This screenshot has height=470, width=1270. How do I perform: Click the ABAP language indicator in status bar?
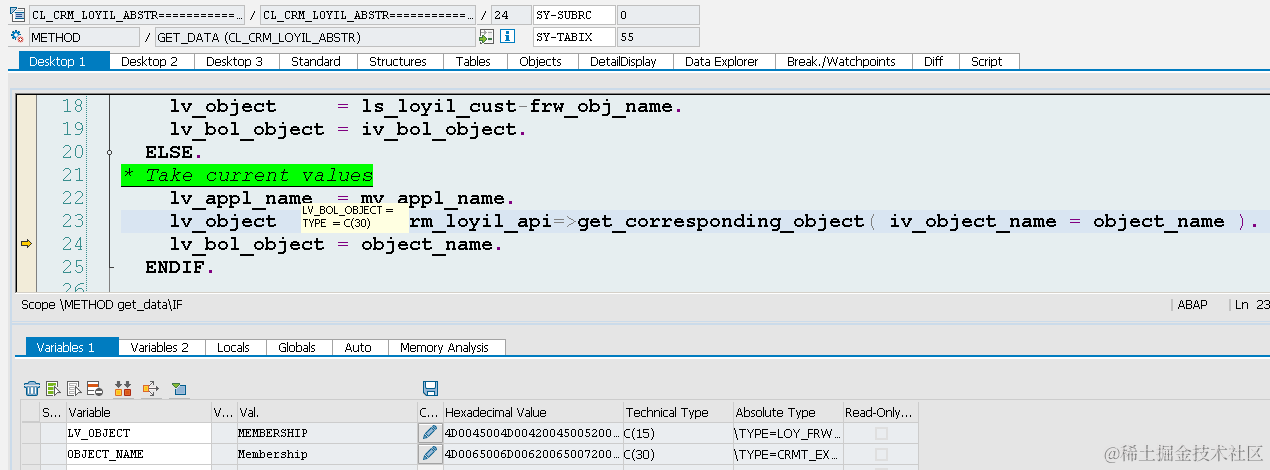point(1193,305)
